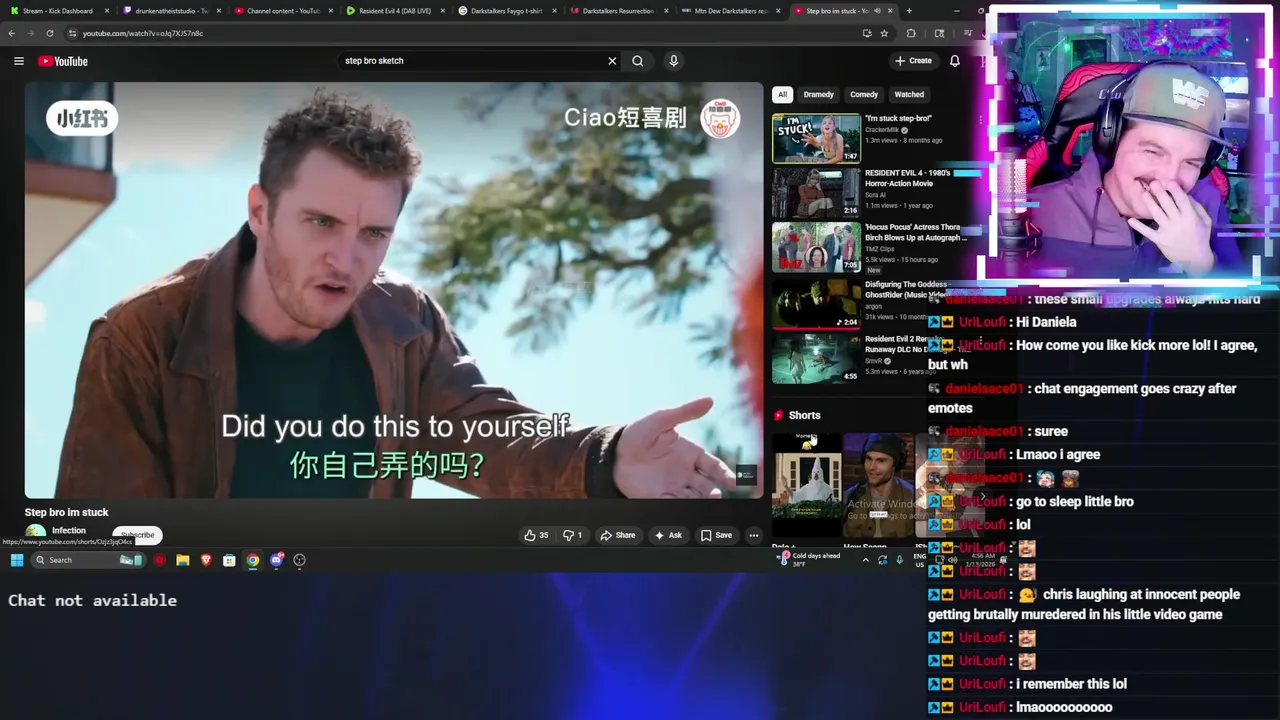The image size is (1280, 720).
Task: Like the video with thumbs-up button
Action: click(x=536, y=535)
